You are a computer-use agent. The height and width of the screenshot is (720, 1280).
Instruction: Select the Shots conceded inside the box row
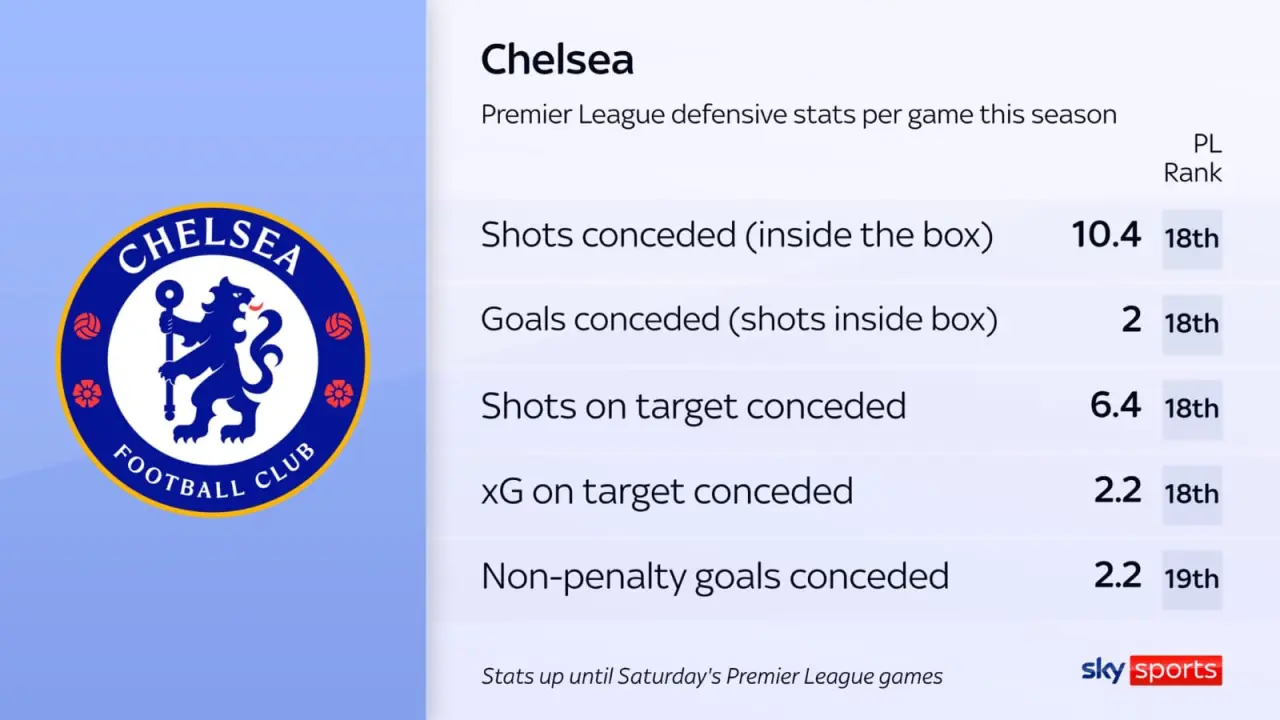(x=851, y=237)
